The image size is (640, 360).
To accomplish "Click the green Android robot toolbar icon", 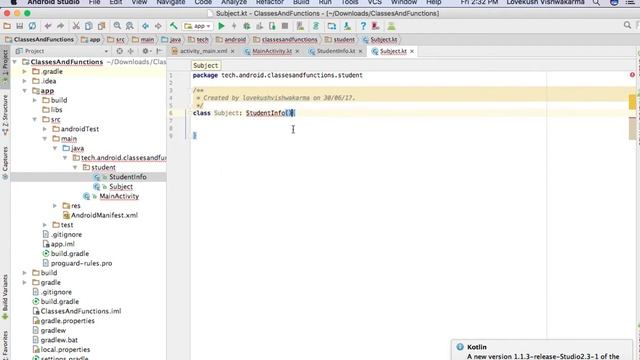I will (x=391, y=26).
